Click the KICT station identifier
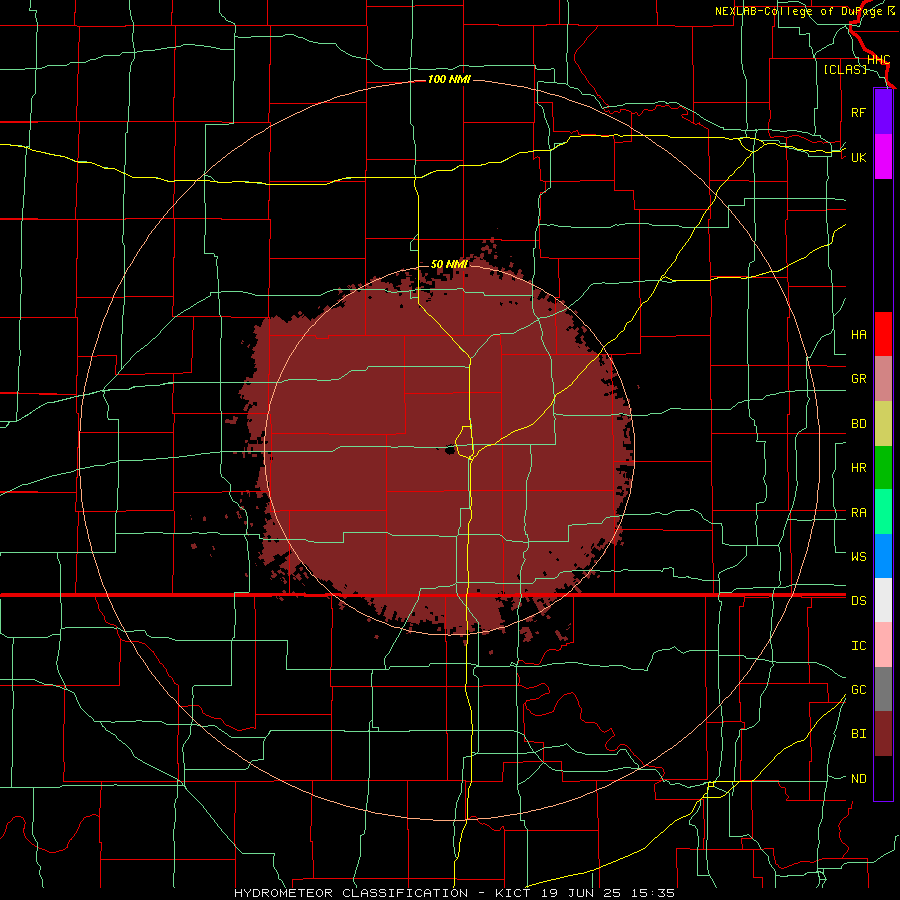Screen dimensions: 900x900 click(513, 893)
